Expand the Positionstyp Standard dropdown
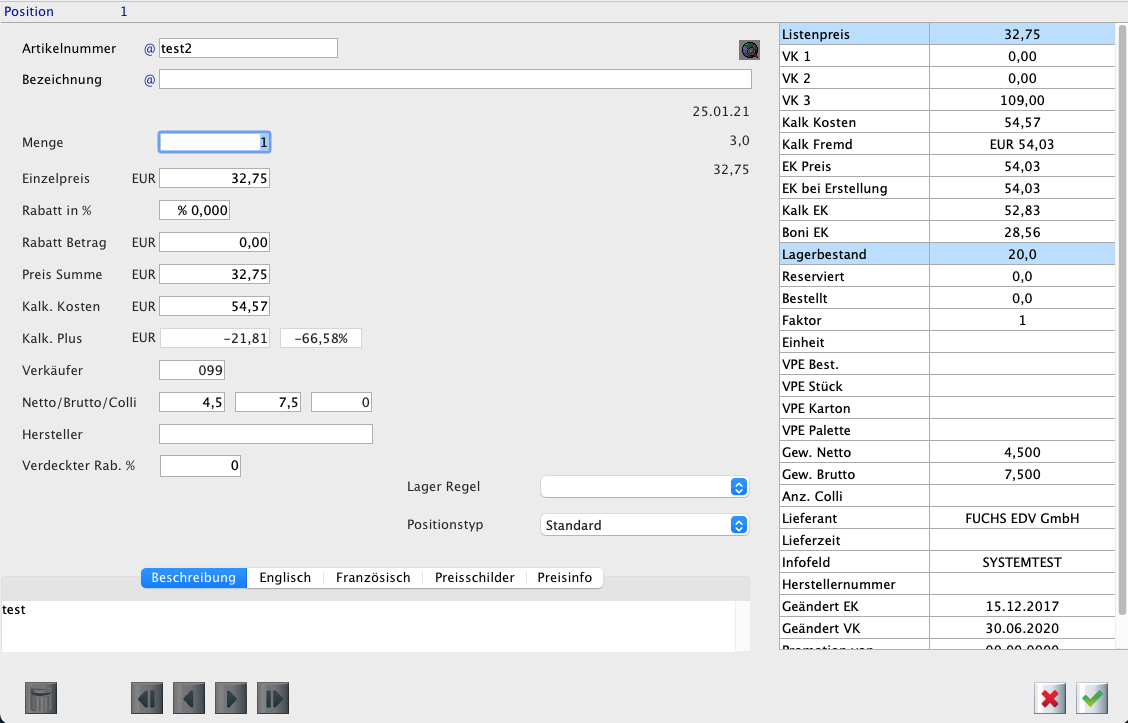The image size is (1128, 723). (x=644, y=525)
